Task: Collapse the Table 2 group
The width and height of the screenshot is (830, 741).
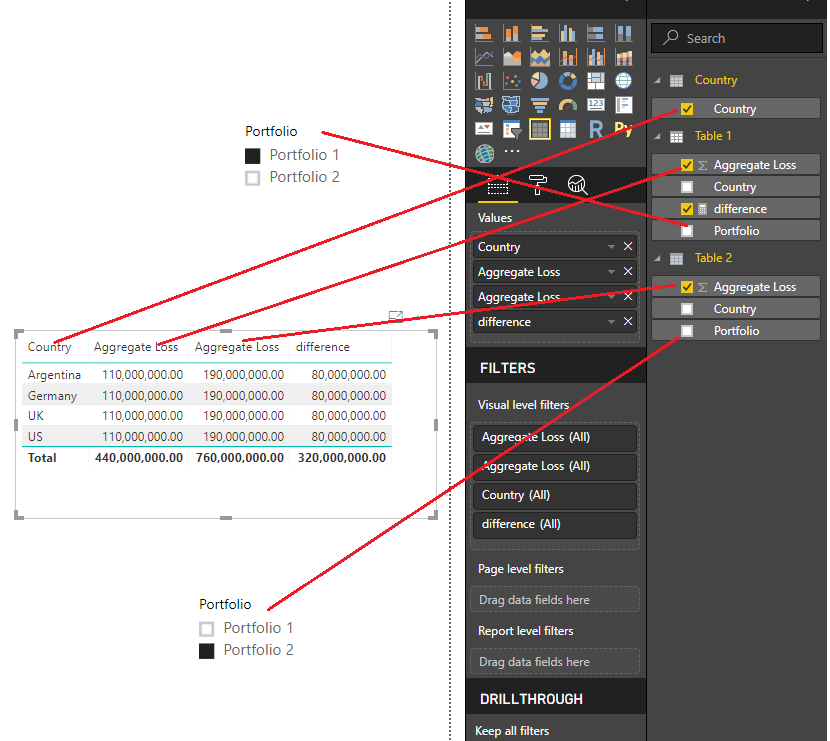Action: (657, 258)
